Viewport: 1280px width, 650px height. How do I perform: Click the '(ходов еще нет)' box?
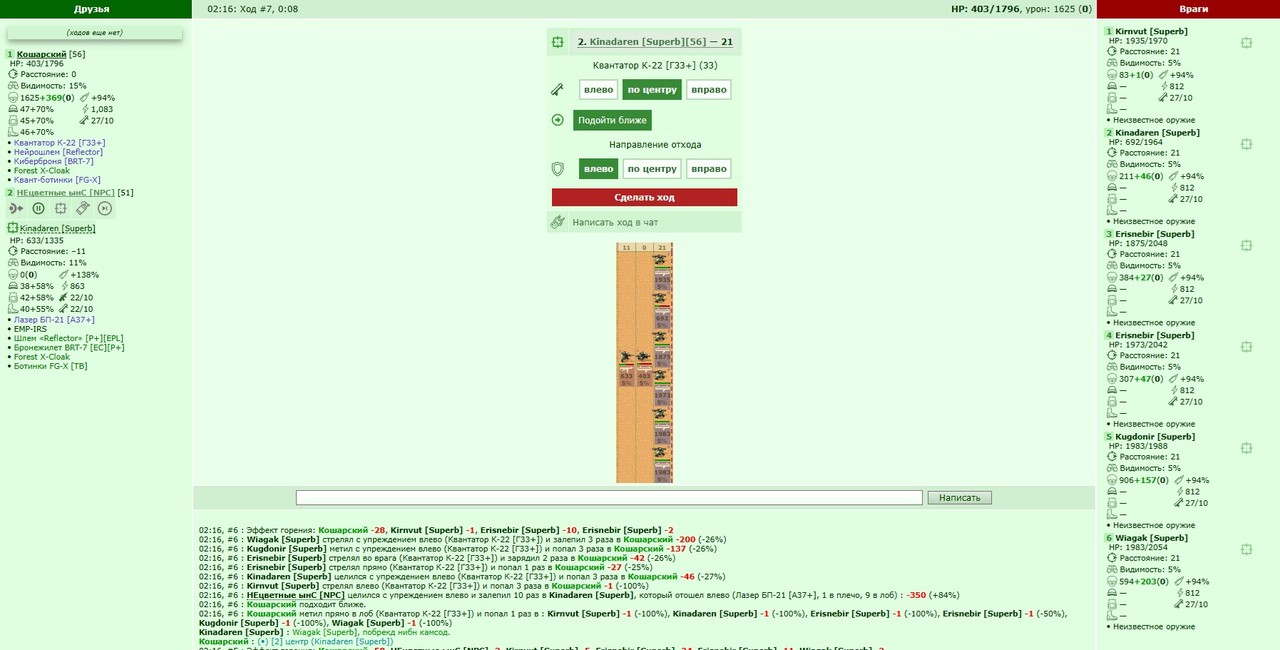point(95,33)
